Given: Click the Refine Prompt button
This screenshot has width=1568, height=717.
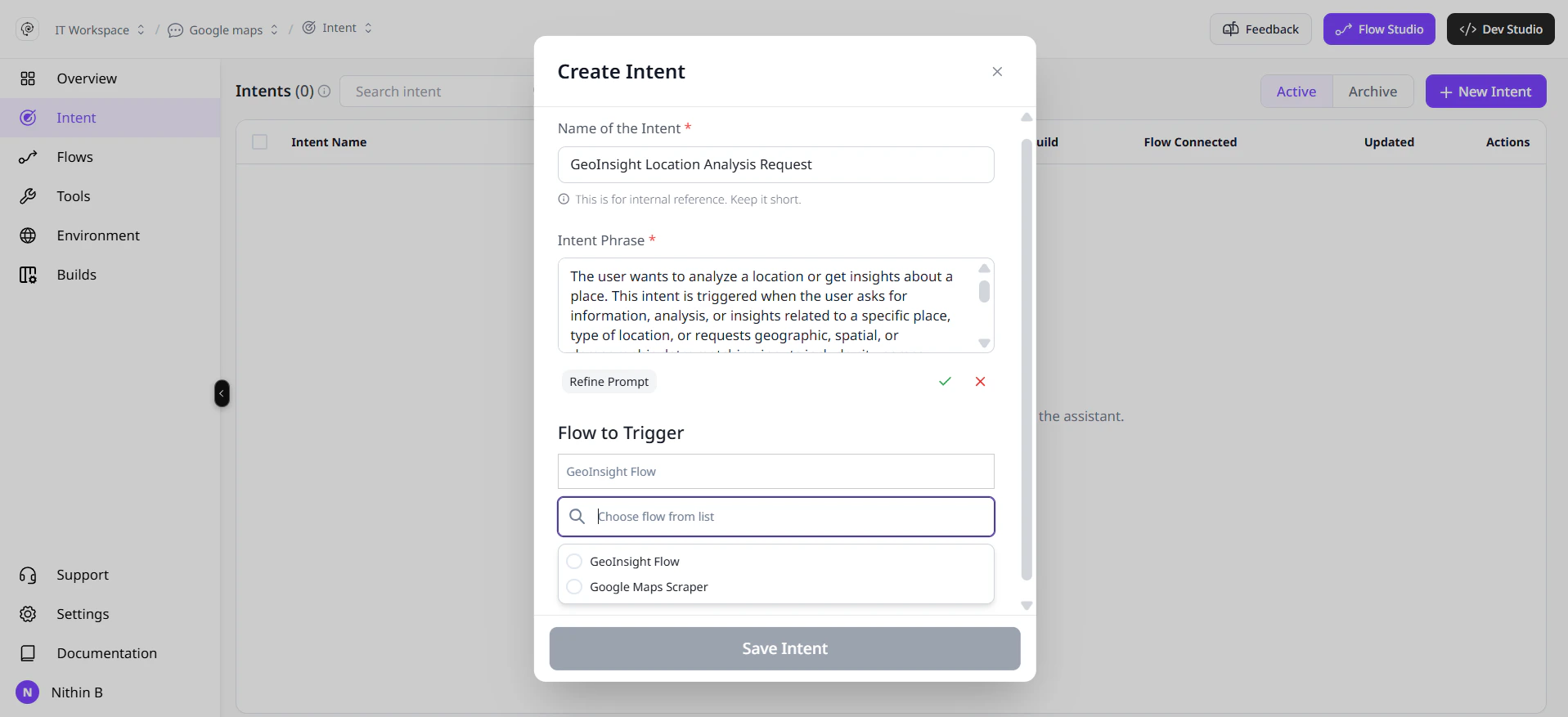Looking at the screenshot, I should [609, 382].
